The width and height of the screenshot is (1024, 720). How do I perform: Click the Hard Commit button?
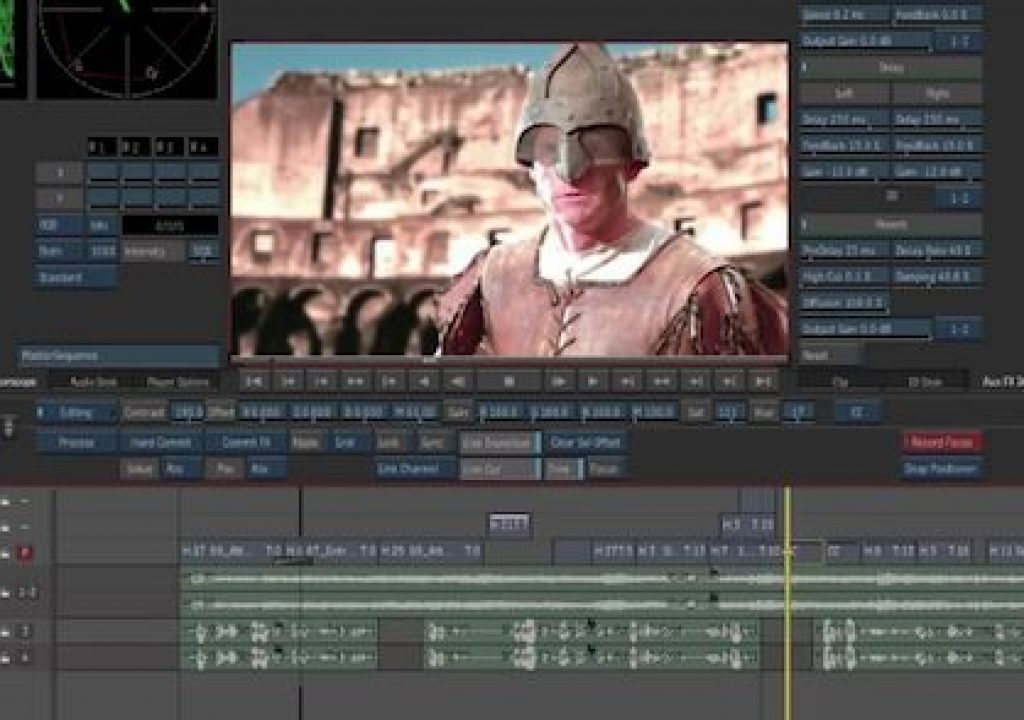pyautogui.click(x=161, y=442)
